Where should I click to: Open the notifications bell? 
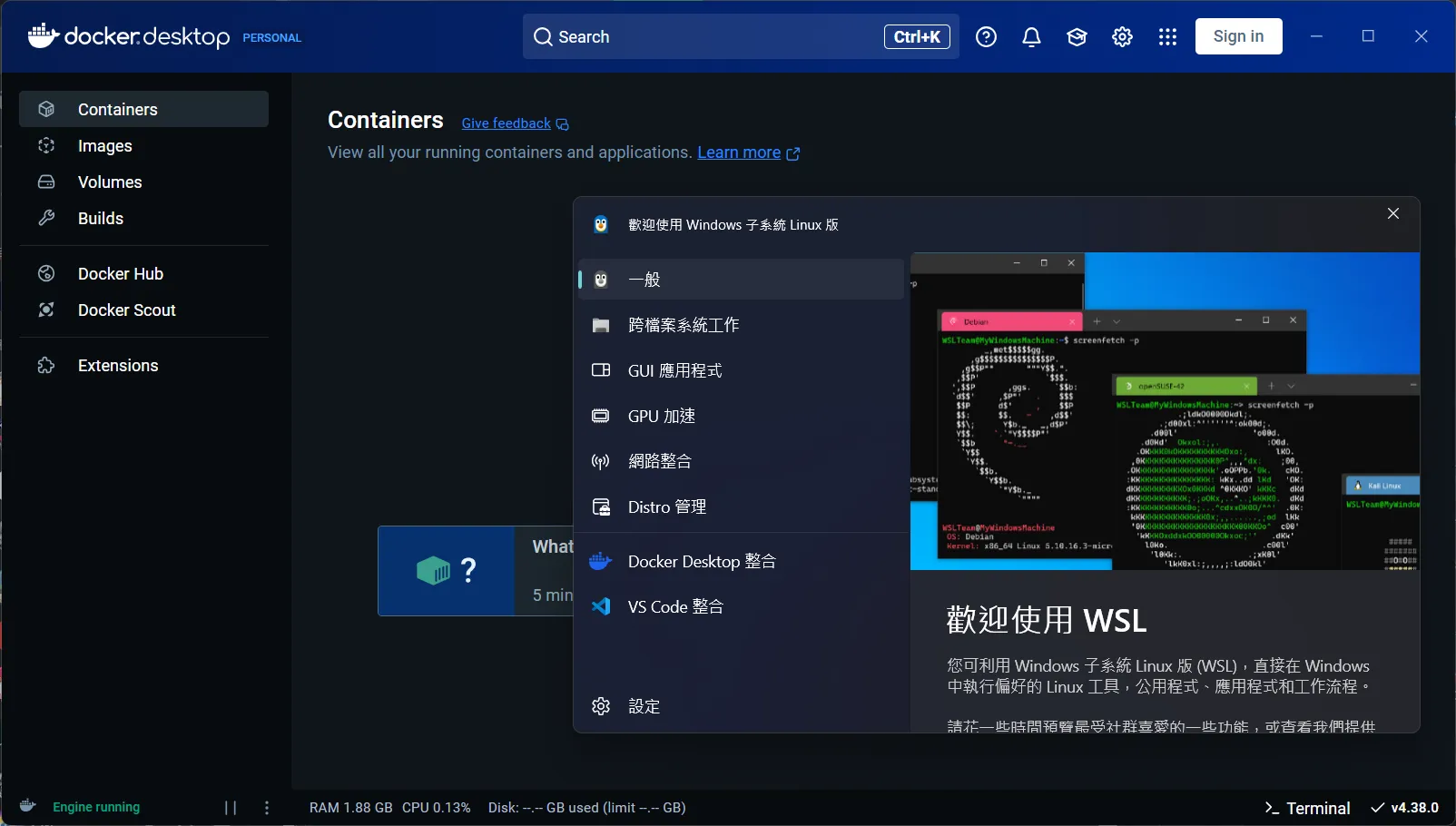click(x=1031, y=37)
